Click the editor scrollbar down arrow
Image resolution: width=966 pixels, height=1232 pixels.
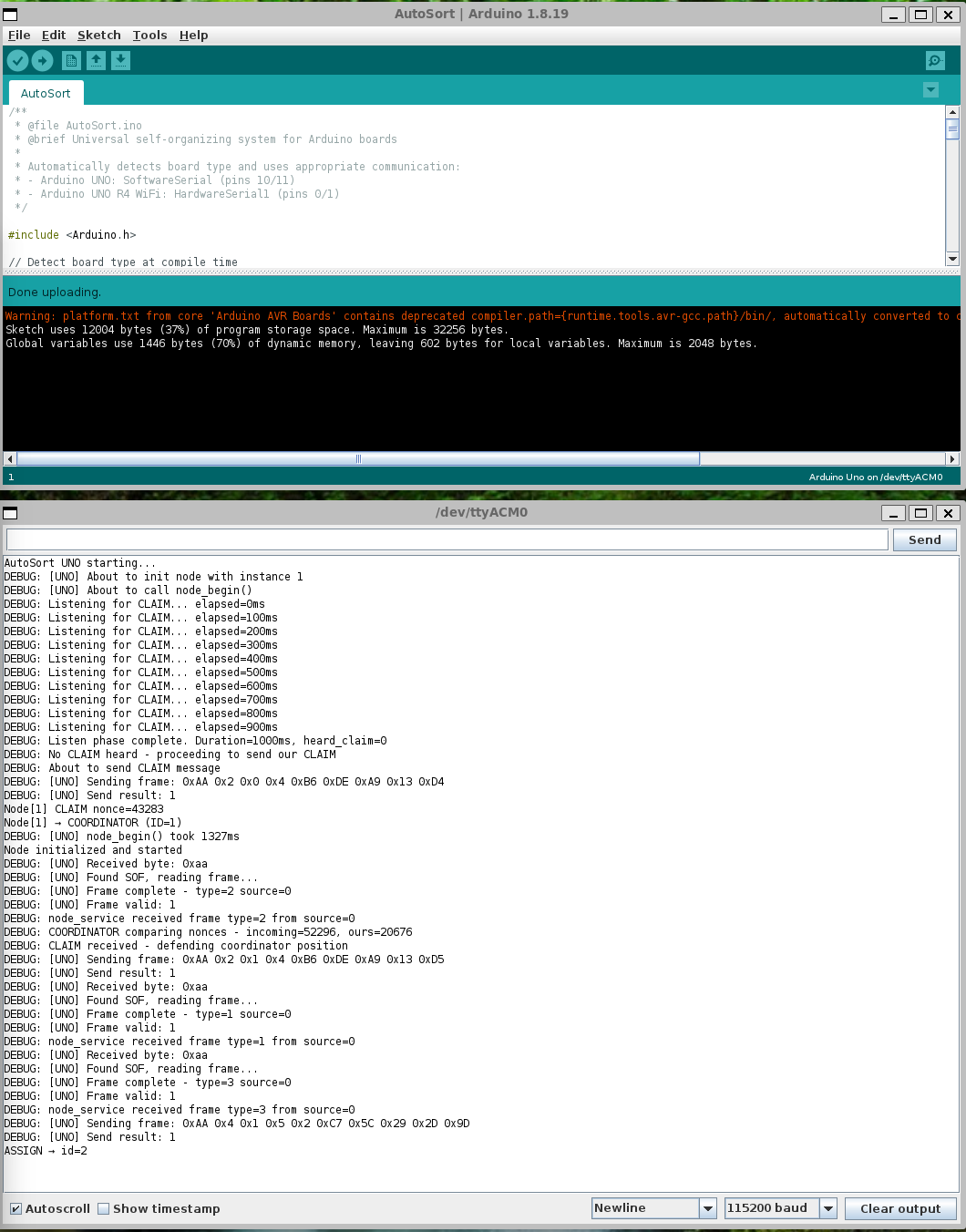952,259
